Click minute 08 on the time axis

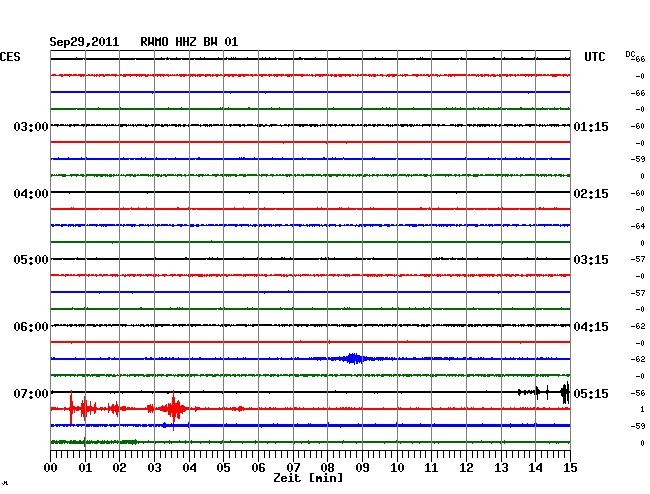(x=327, y=467)
